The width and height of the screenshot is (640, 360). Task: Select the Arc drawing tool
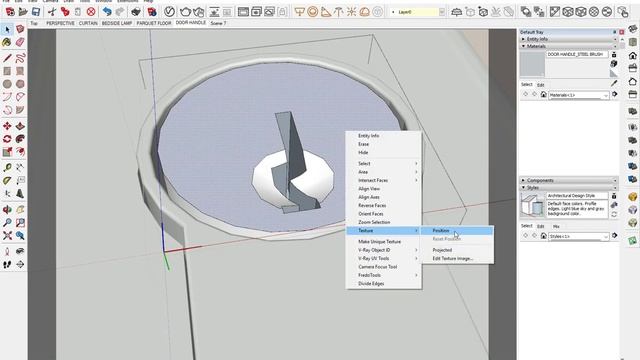click(7, 97)
